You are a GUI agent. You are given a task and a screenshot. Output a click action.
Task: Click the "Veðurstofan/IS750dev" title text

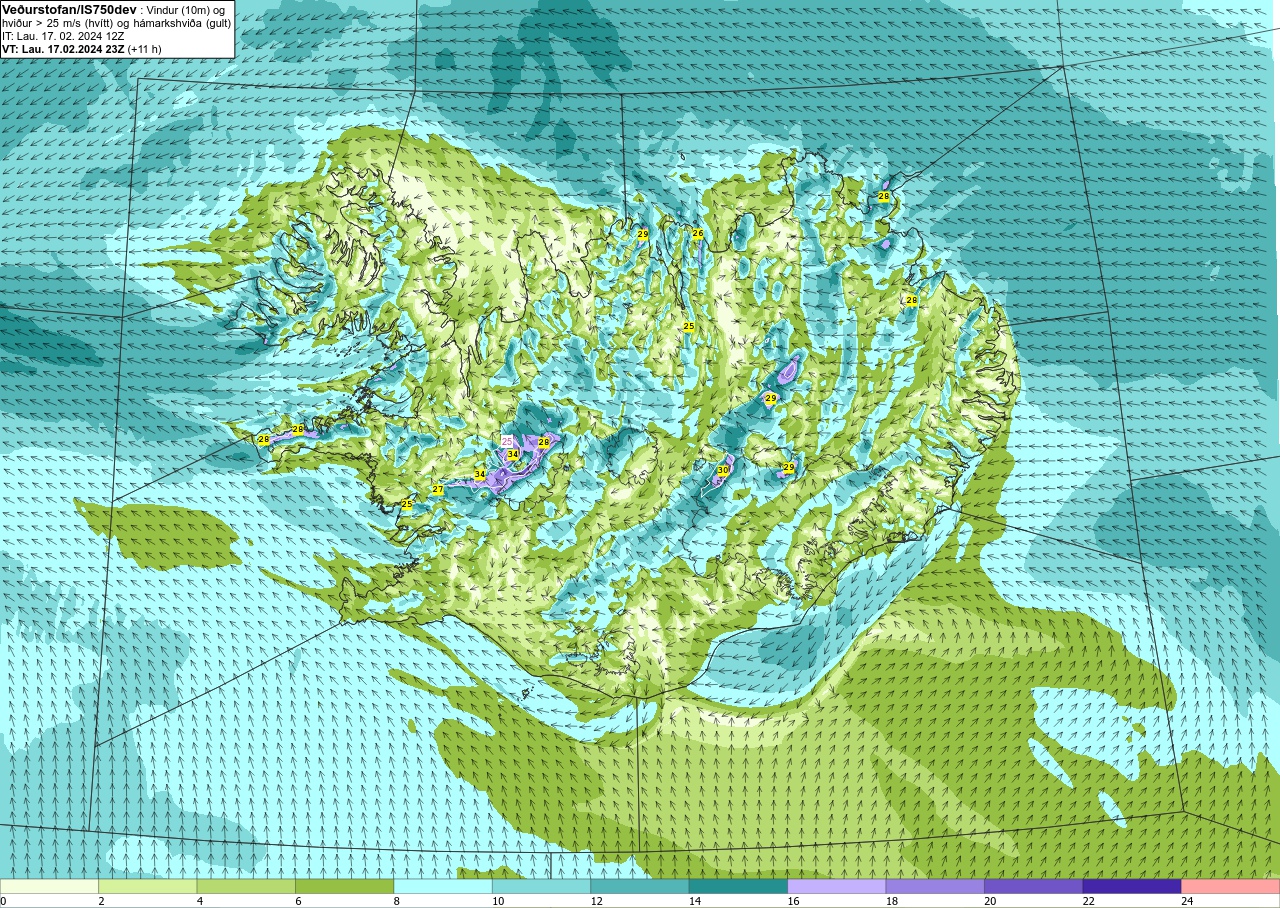69,8
